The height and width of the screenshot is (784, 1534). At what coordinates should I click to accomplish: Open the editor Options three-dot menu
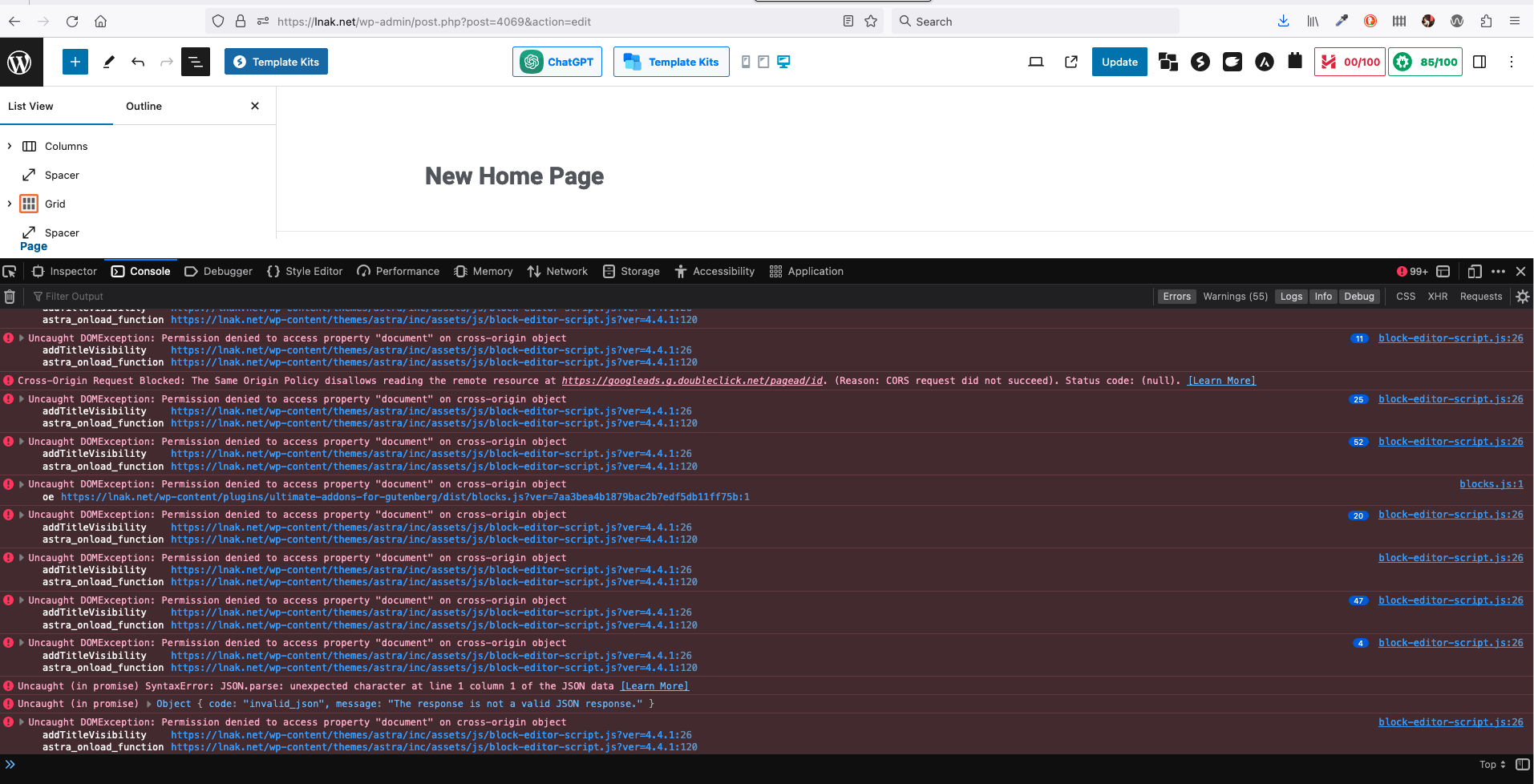pyautogui.click(x=1512, y=62)
